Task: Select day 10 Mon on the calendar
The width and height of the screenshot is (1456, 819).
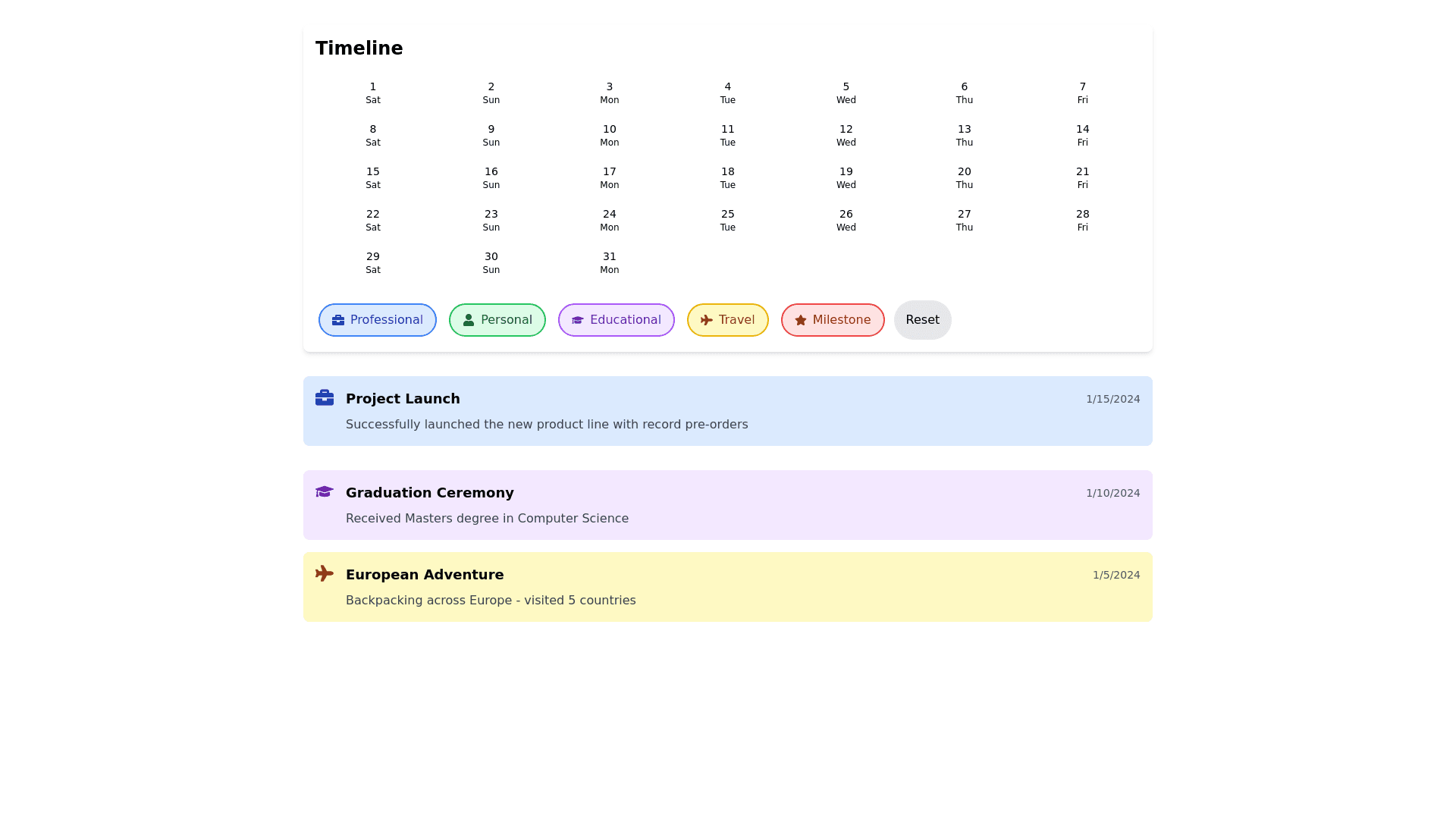Action: [610, 135]
